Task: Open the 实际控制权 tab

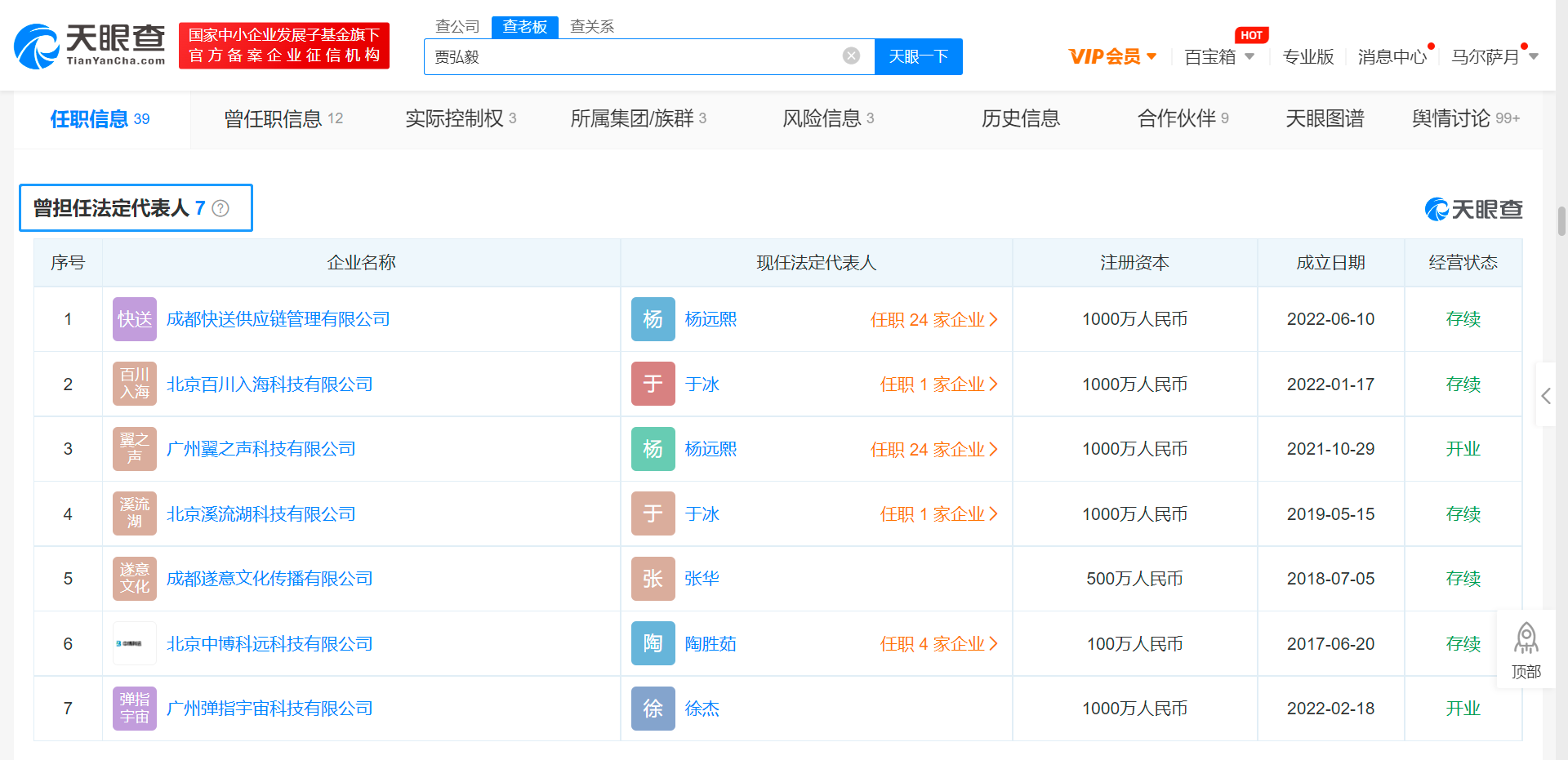Action: 461,118
